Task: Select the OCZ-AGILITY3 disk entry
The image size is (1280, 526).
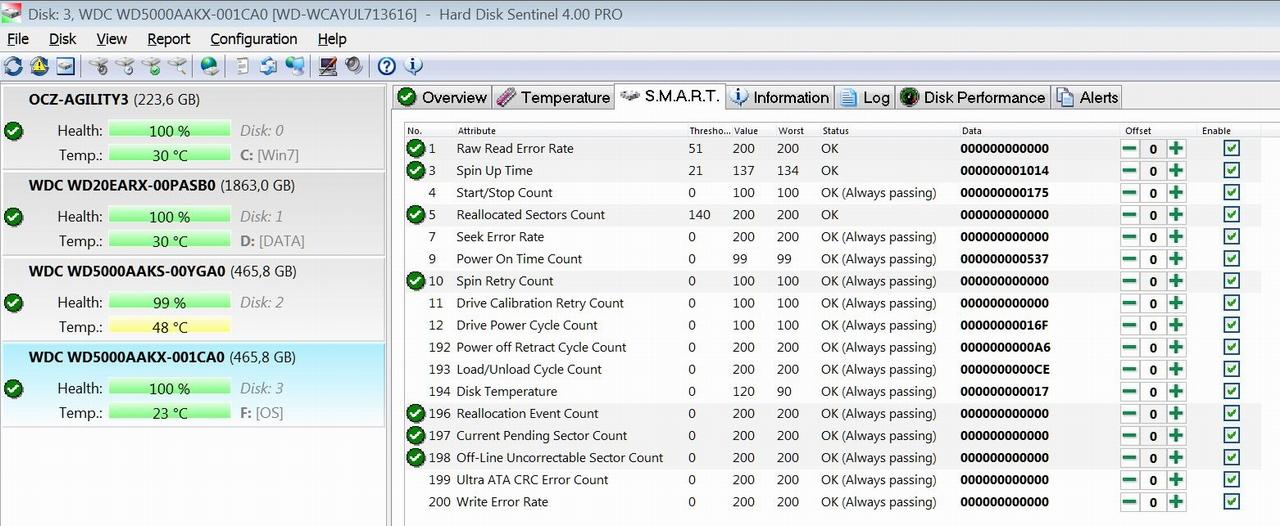Action: coord(193,127)
